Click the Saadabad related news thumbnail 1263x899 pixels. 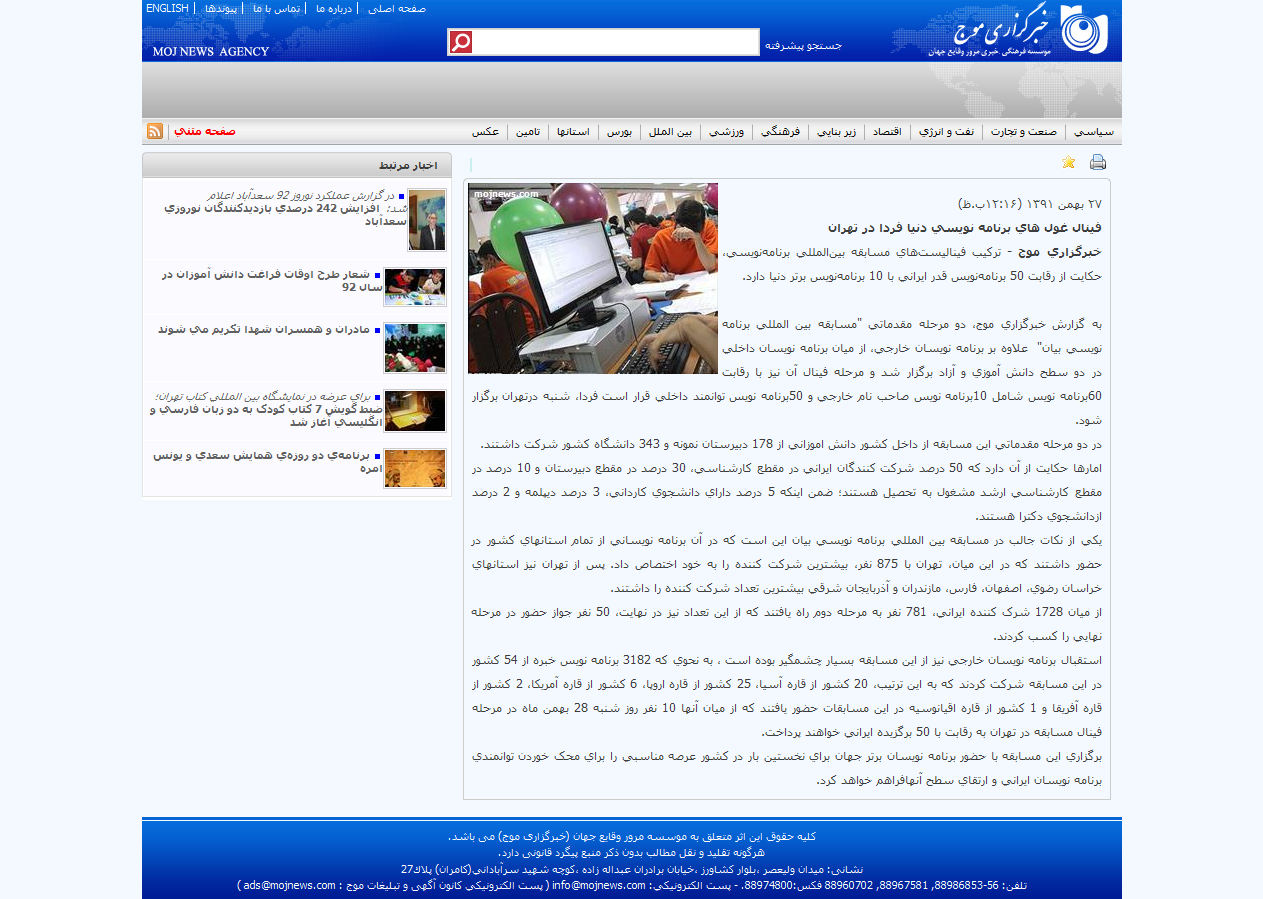pos(427,220)
